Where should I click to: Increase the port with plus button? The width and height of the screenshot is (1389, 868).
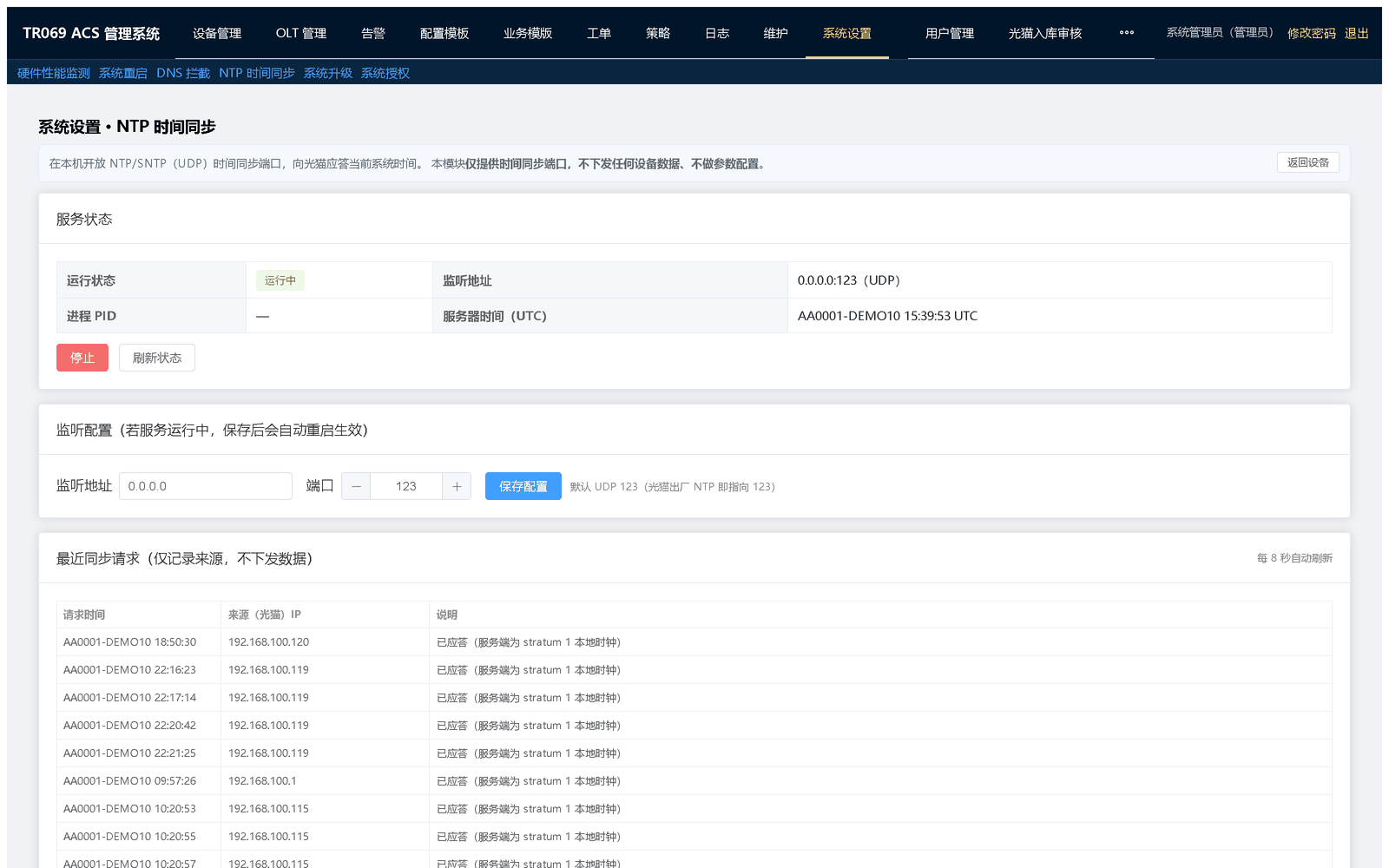tap(457, 486)
